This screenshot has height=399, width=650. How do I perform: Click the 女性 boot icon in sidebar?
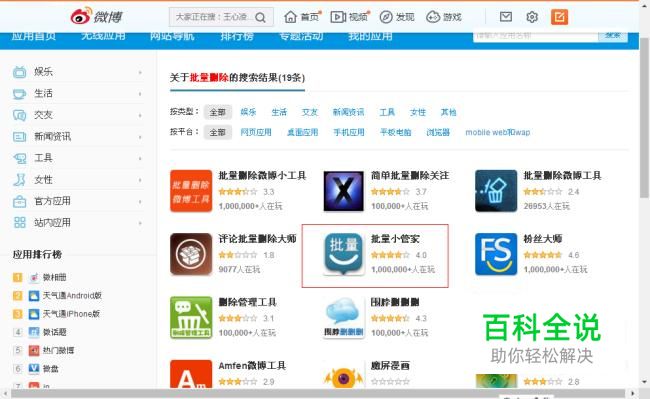19,179
